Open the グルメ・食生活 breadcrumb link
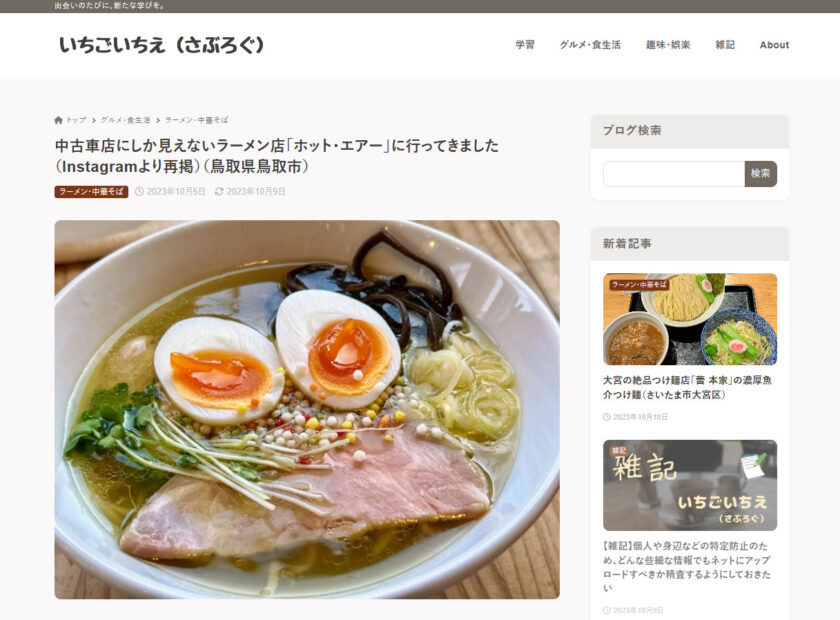 [125, 120]
